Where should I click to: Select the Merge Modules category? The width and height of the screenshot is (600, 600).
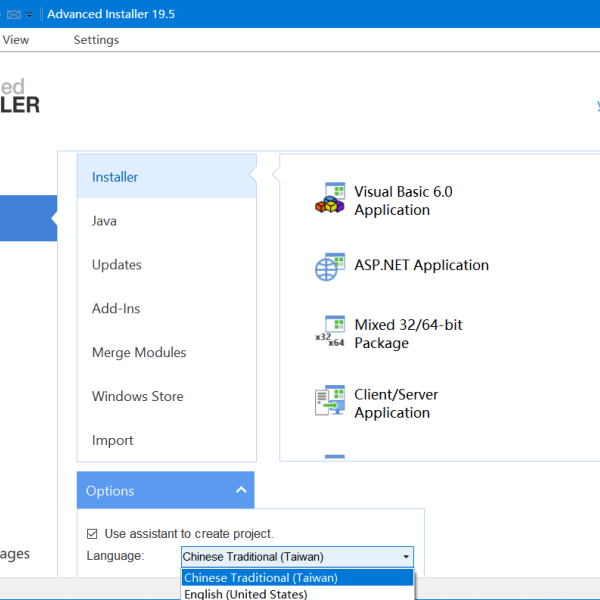click(x=166, y=352)
